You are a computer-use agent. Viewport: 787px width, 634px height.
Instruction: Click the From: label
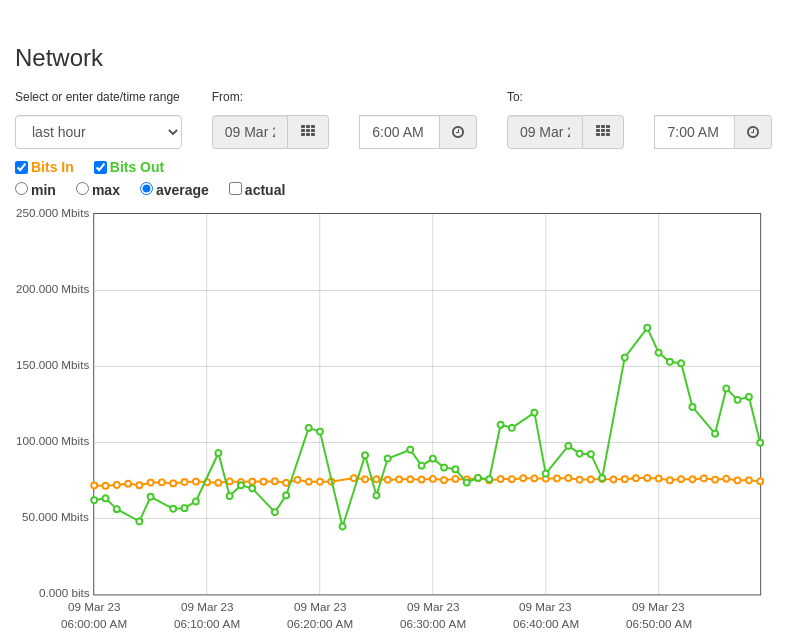click(227, 97)
